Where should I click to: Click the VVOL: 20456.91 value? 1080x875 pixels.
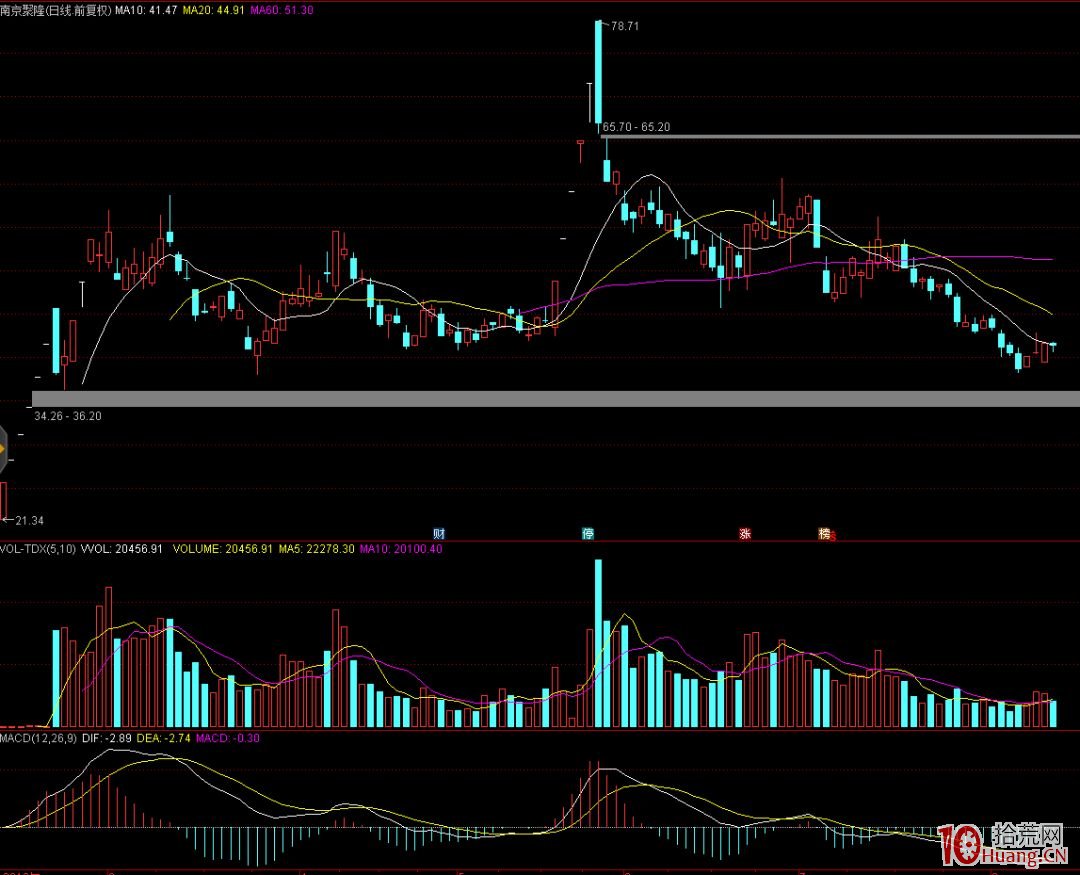(122, 549)
